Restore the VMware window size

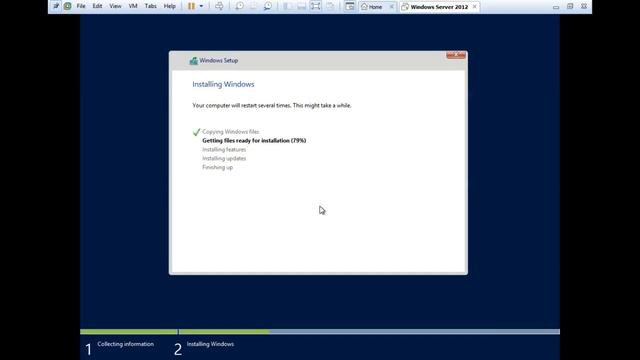click(x=570, y=7)
